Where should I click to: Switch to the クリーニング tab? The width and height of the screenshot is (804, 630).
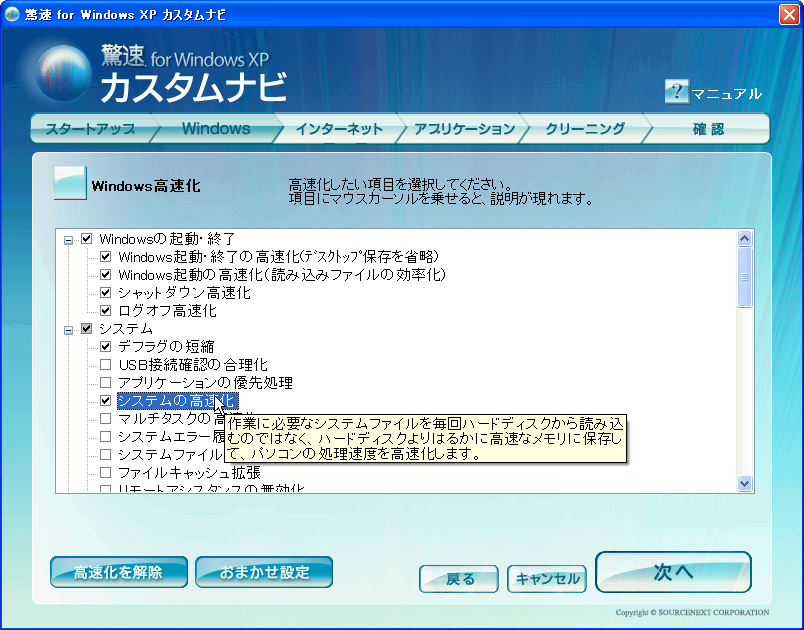point(585,128)
